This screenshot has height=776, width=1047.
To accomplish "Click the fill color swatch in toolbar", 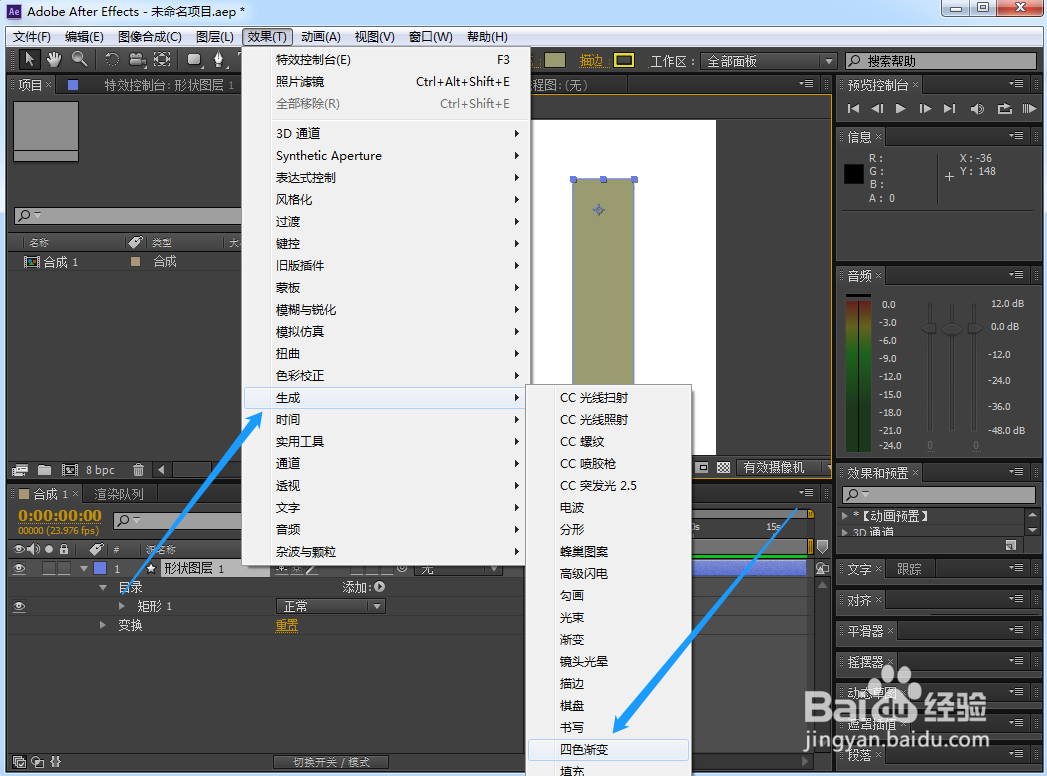I will pos(555,60).
